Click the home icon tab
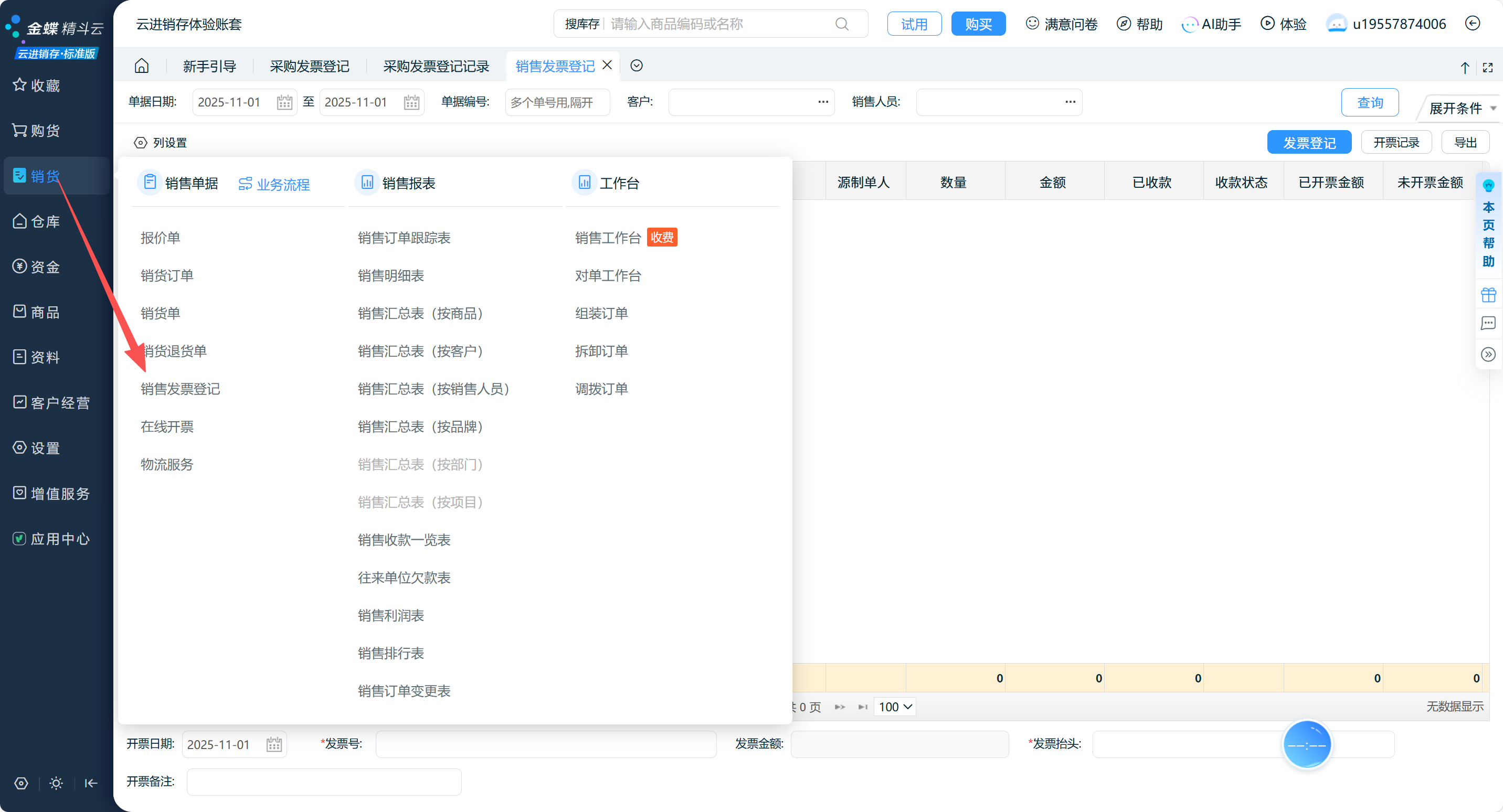This screenshot has height=812, width=1503. point(142,66)
